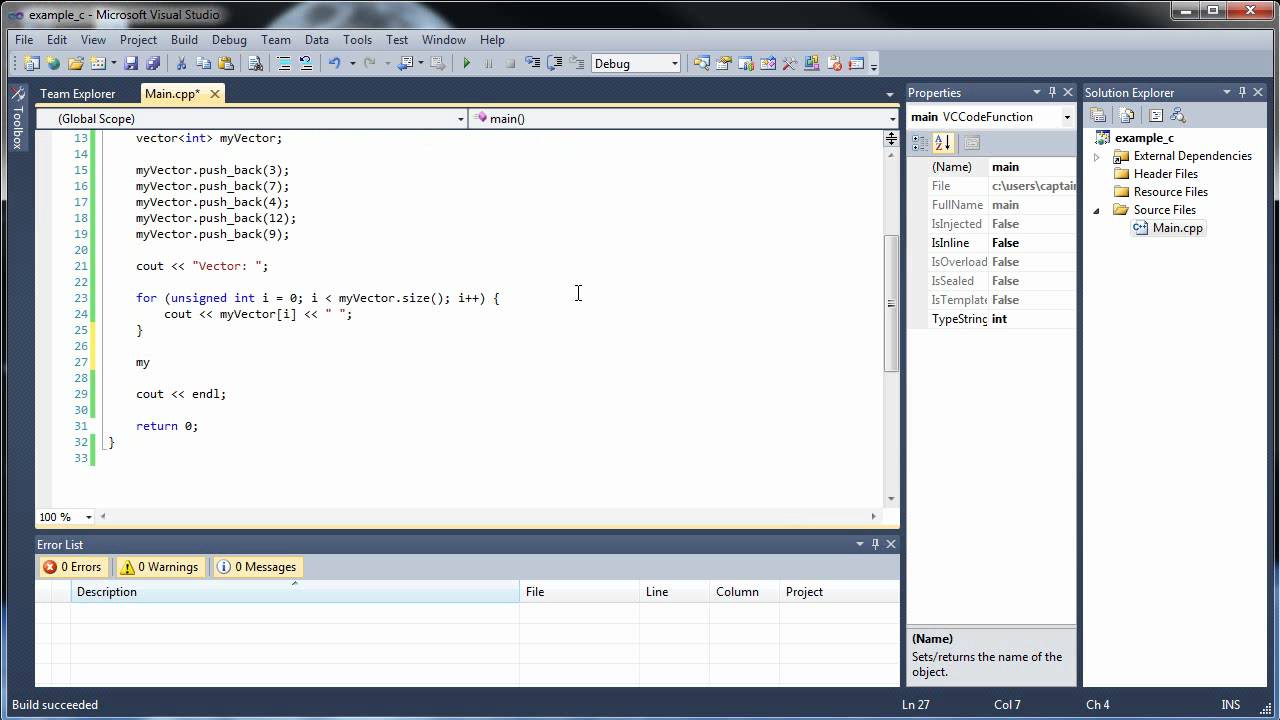This screenshot has height=720, width=1280.
Task: Sort properties alphabetically with the A-Z icon
Action: click(x=943, y=143)
